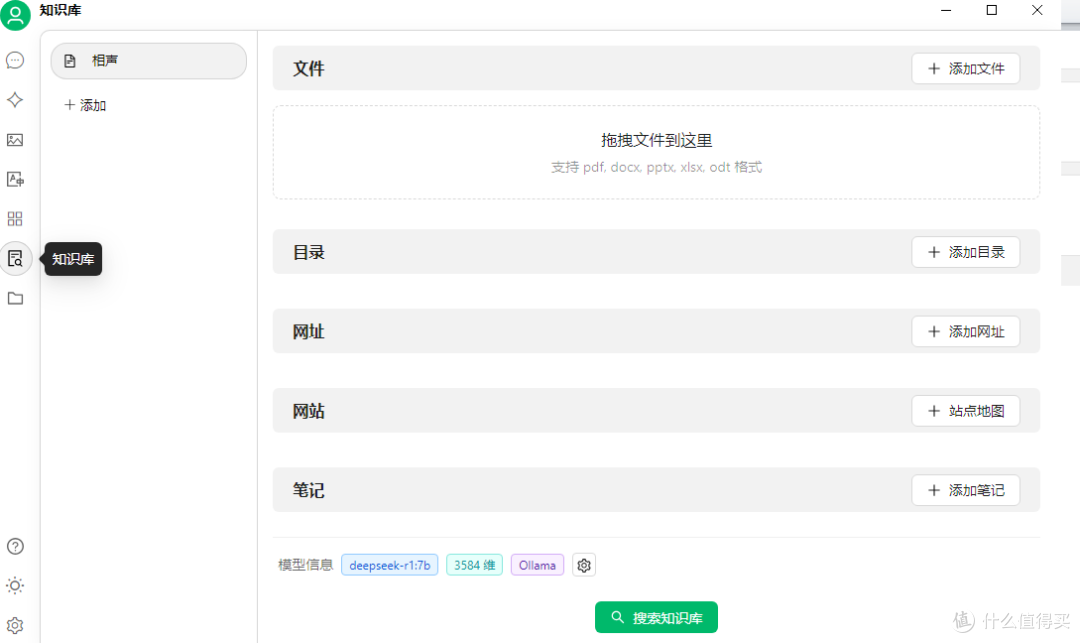Click the 搜索知识库 button
Screen dimensions: 1080x643
(x=656, y=618)
